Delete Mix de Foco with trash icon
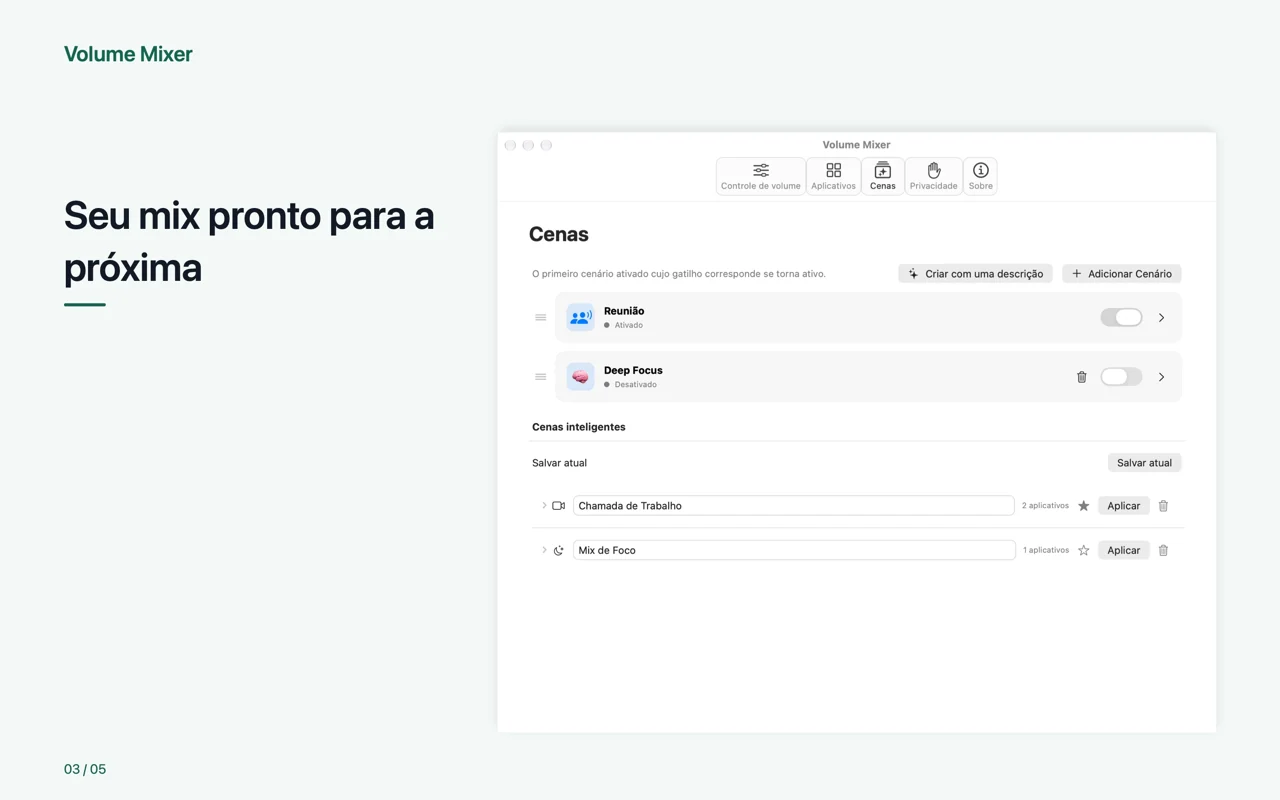The height and width of the screenshot is (800, 1280). click(x=1163, y=550)
